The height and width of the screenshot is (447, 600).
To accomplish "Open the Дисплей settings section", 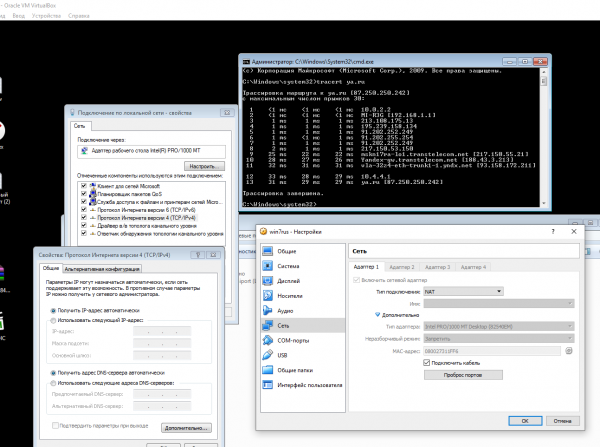I will (287, 281).
